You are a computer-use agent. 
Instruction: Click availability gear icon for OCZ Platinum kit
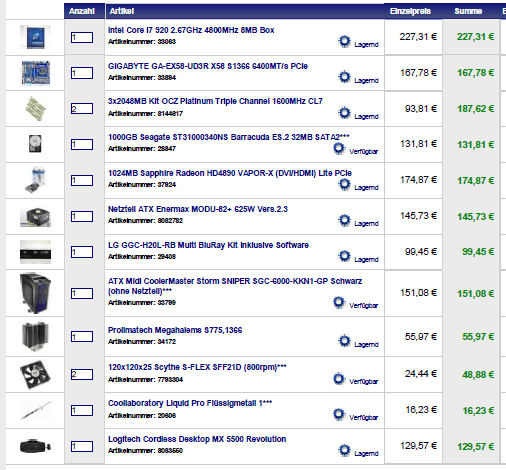(x=344, y=113)
